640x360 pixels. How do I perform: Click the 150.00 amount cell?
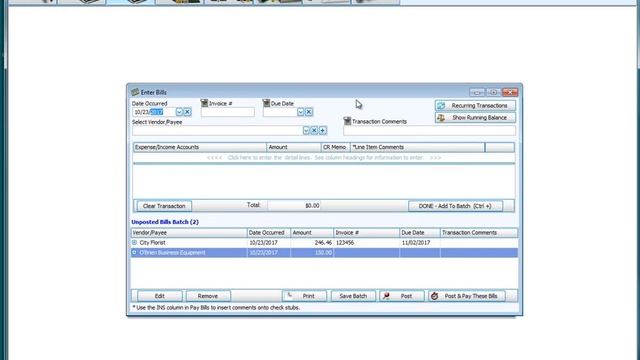click(x=312, y=253)
